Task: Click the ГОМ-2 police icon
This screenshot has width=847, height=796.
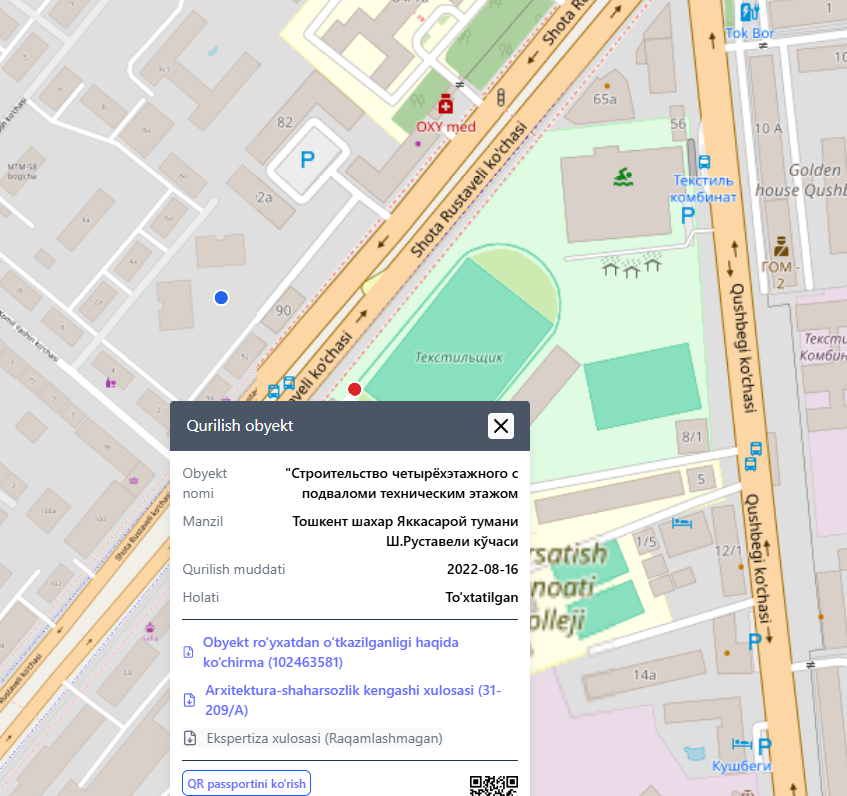Action: tap(781, 246)
